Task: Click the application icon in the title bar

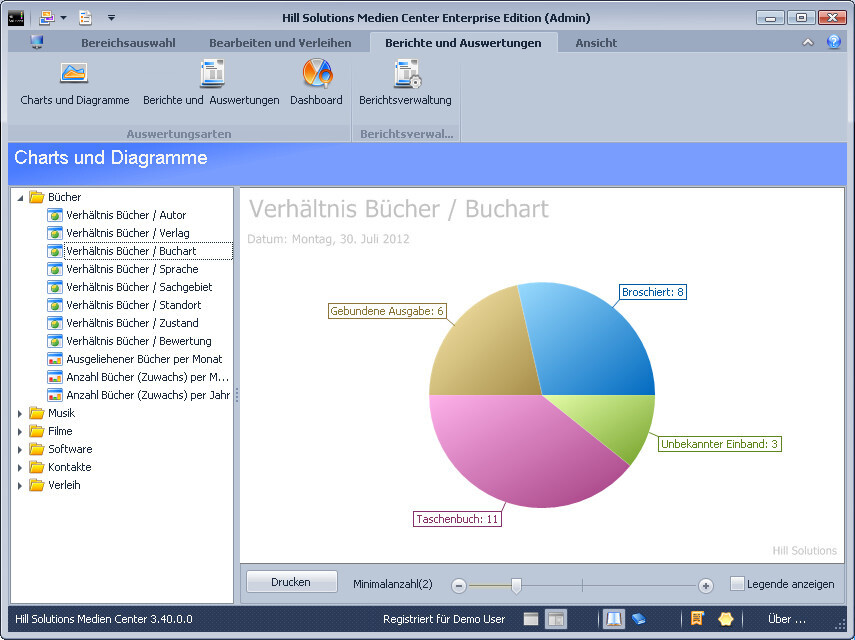Action: click(x=16, y=18)
